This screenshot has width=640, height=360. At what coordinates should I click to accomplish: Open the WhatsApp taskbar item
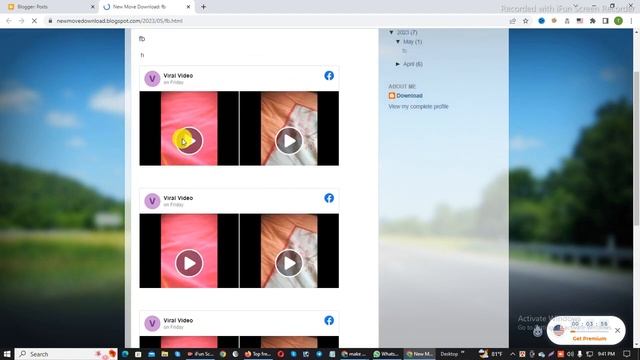point(386,354)
